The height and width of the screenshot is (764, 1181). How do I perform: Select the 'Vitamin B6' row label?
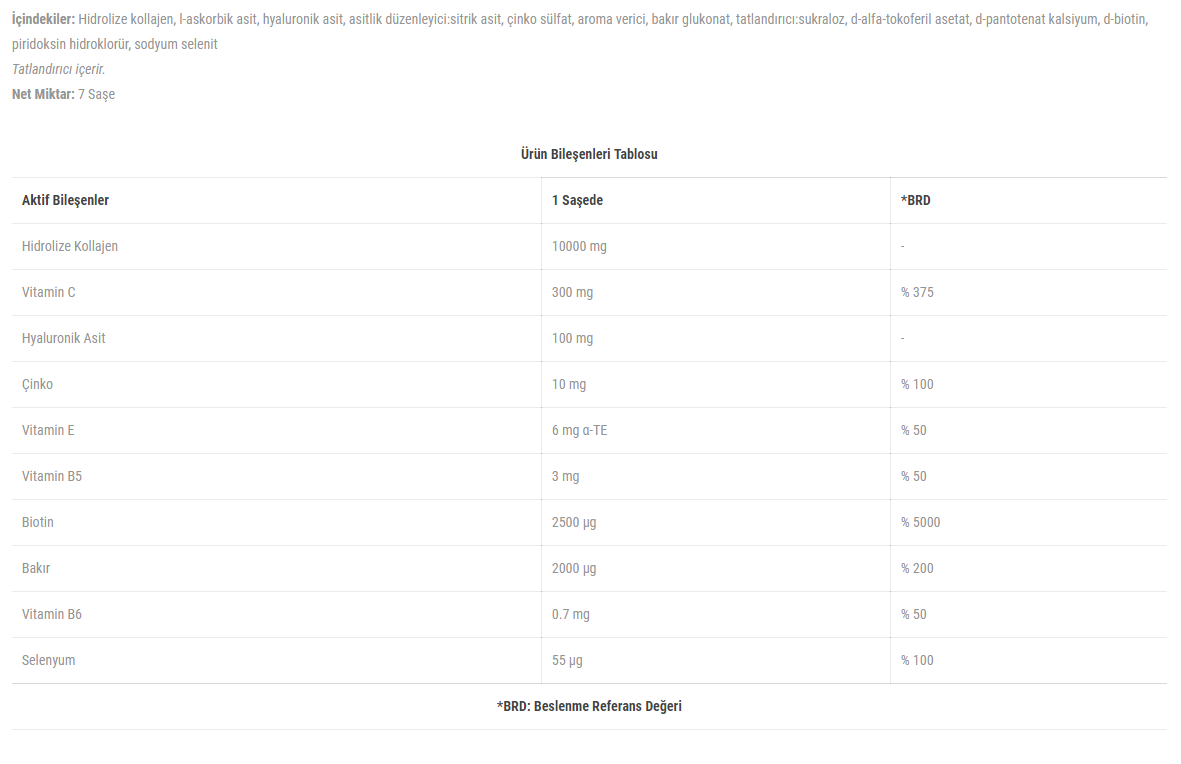point(52,613)
